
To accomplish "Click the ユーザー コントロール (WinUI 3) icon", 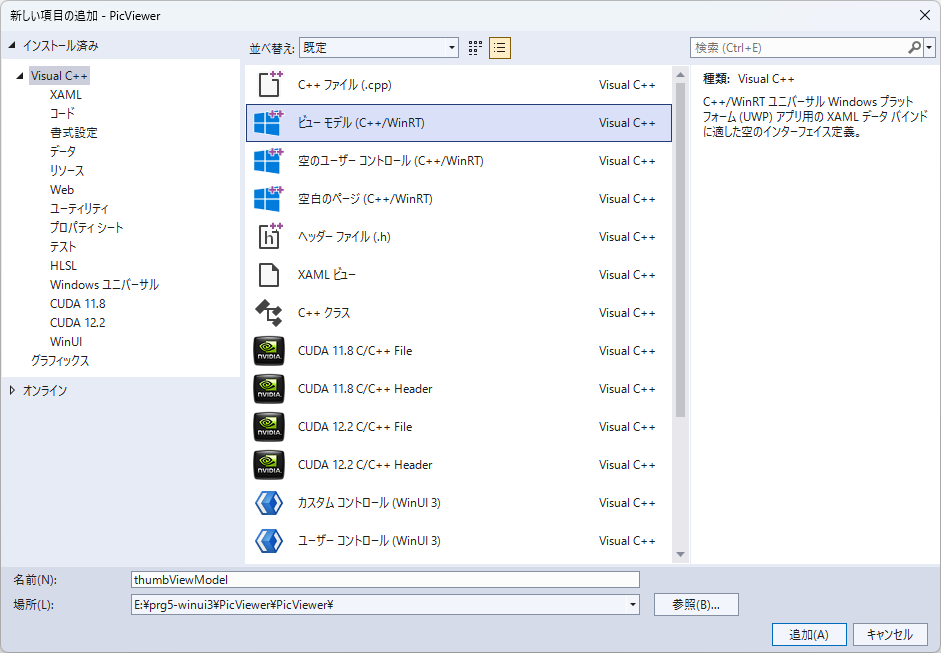I will click(269, 541).
